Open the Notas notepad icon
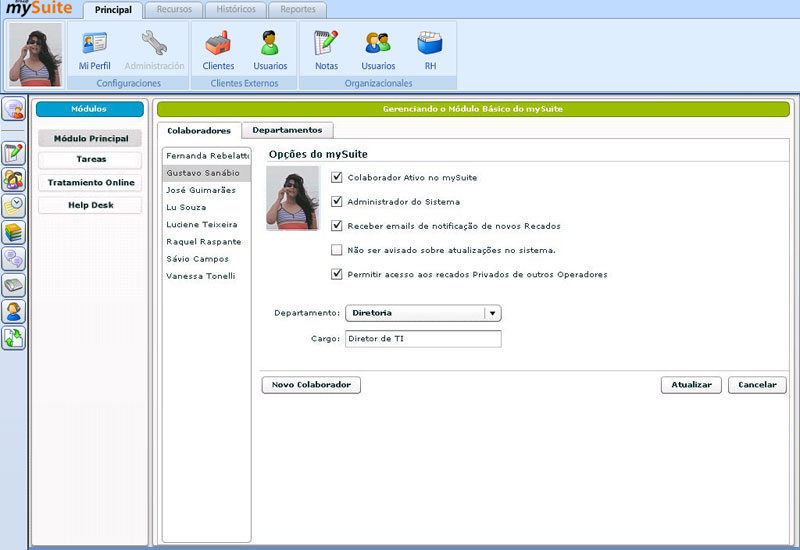This screenshot has height=550, width=800. (x=326, y=50)
